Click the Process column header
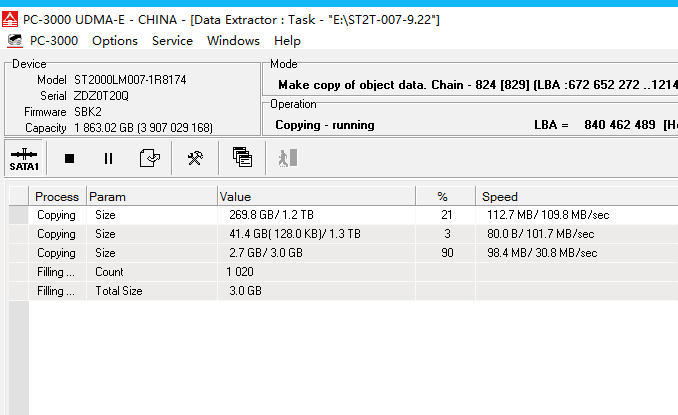 tap(57, 196)
